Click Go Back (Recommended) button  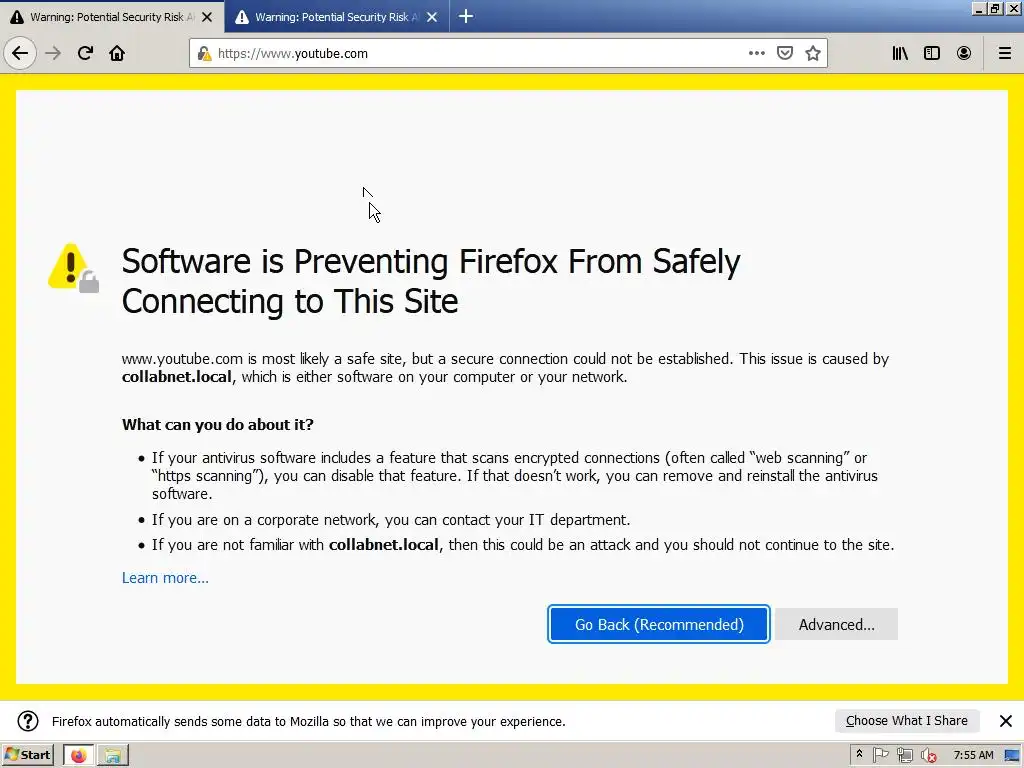coord(659,624)
